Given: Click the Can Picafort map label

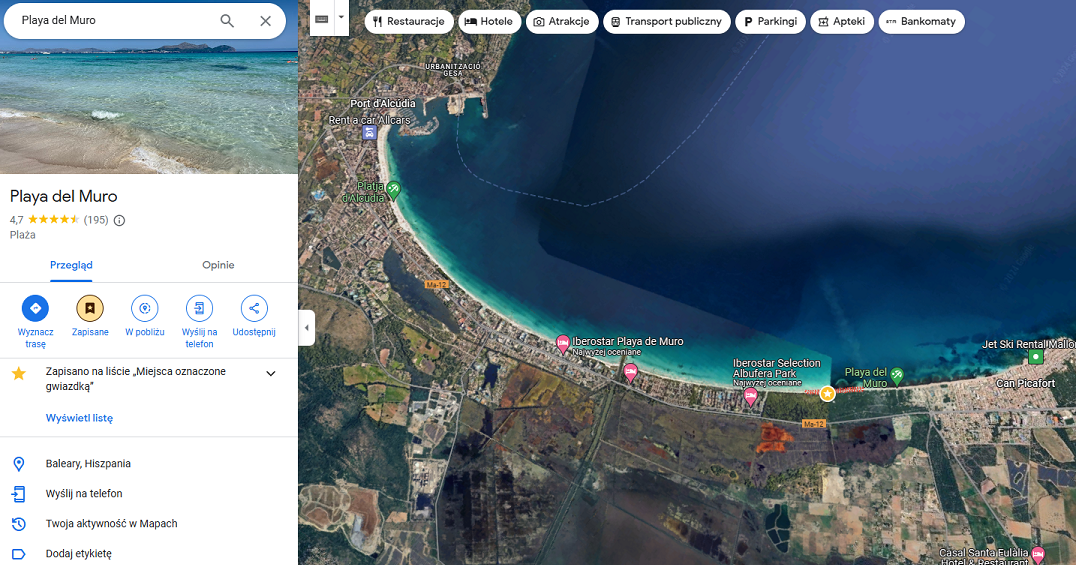Looking at the screenshot, I should click(1025, 384).
